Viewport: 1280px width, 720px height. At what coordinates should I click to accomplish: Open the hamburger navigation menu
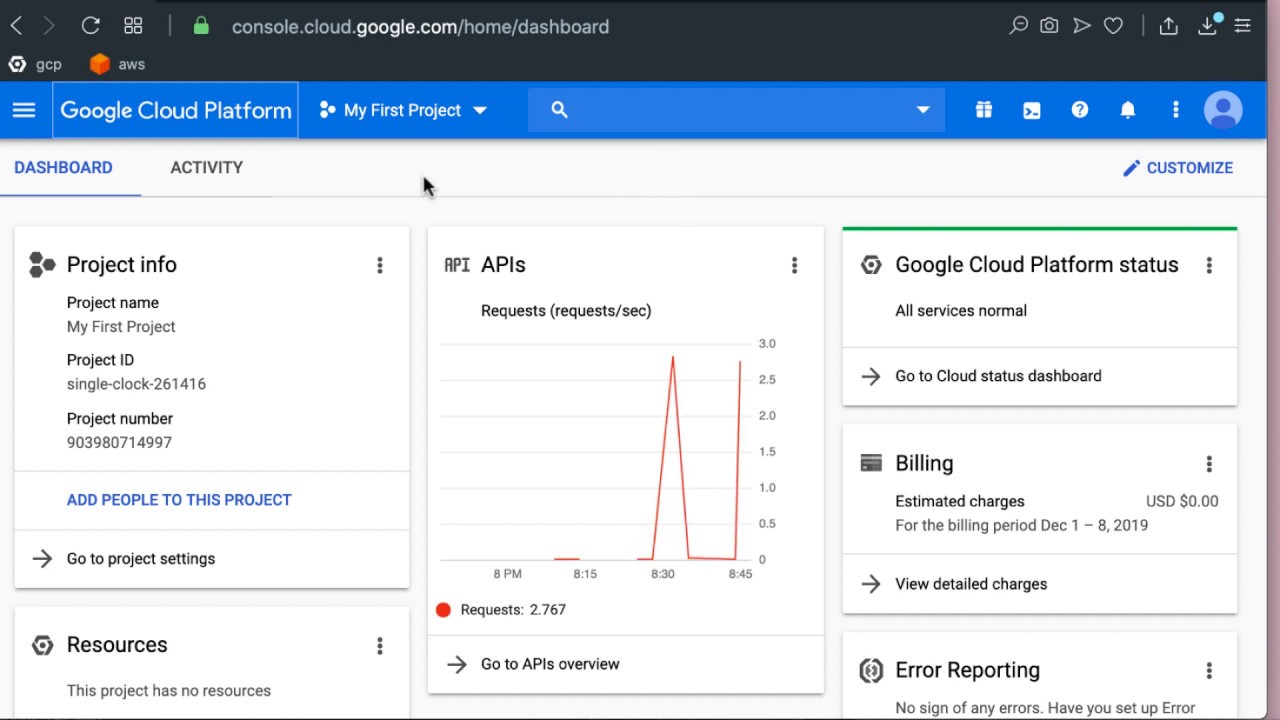tap(24, 110)
